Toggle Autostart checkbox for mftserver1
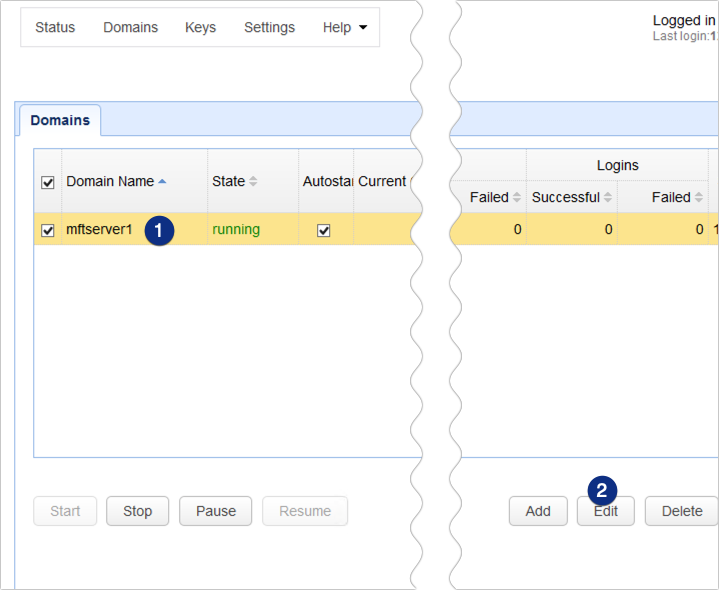719x590 pixels. (323, 230)
